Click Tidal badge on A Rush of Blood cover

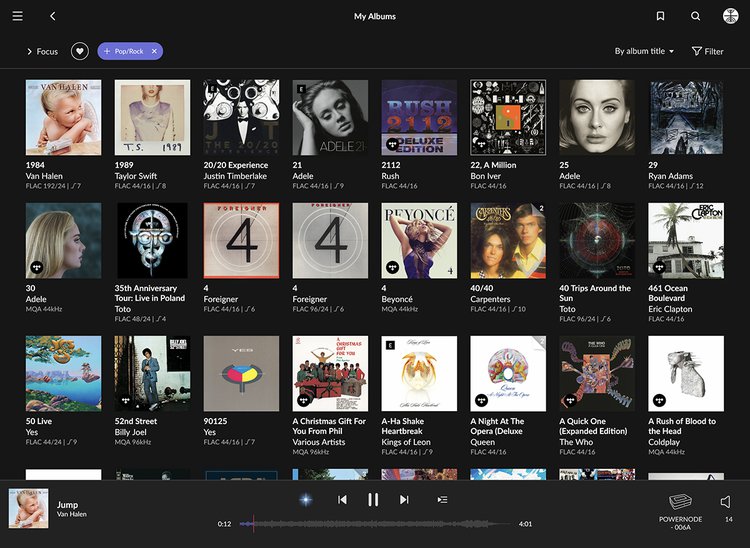point(660,400)
